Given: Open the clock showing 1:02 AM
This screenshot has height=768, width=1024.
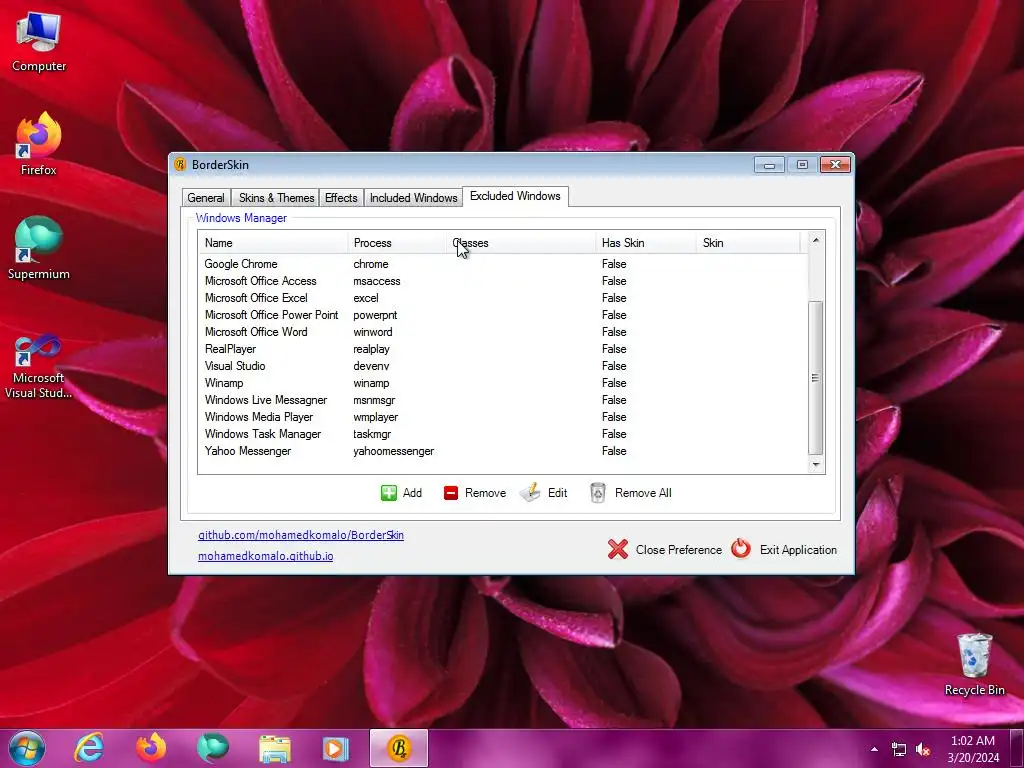Looking at the screenshot, I should point(973,749).
